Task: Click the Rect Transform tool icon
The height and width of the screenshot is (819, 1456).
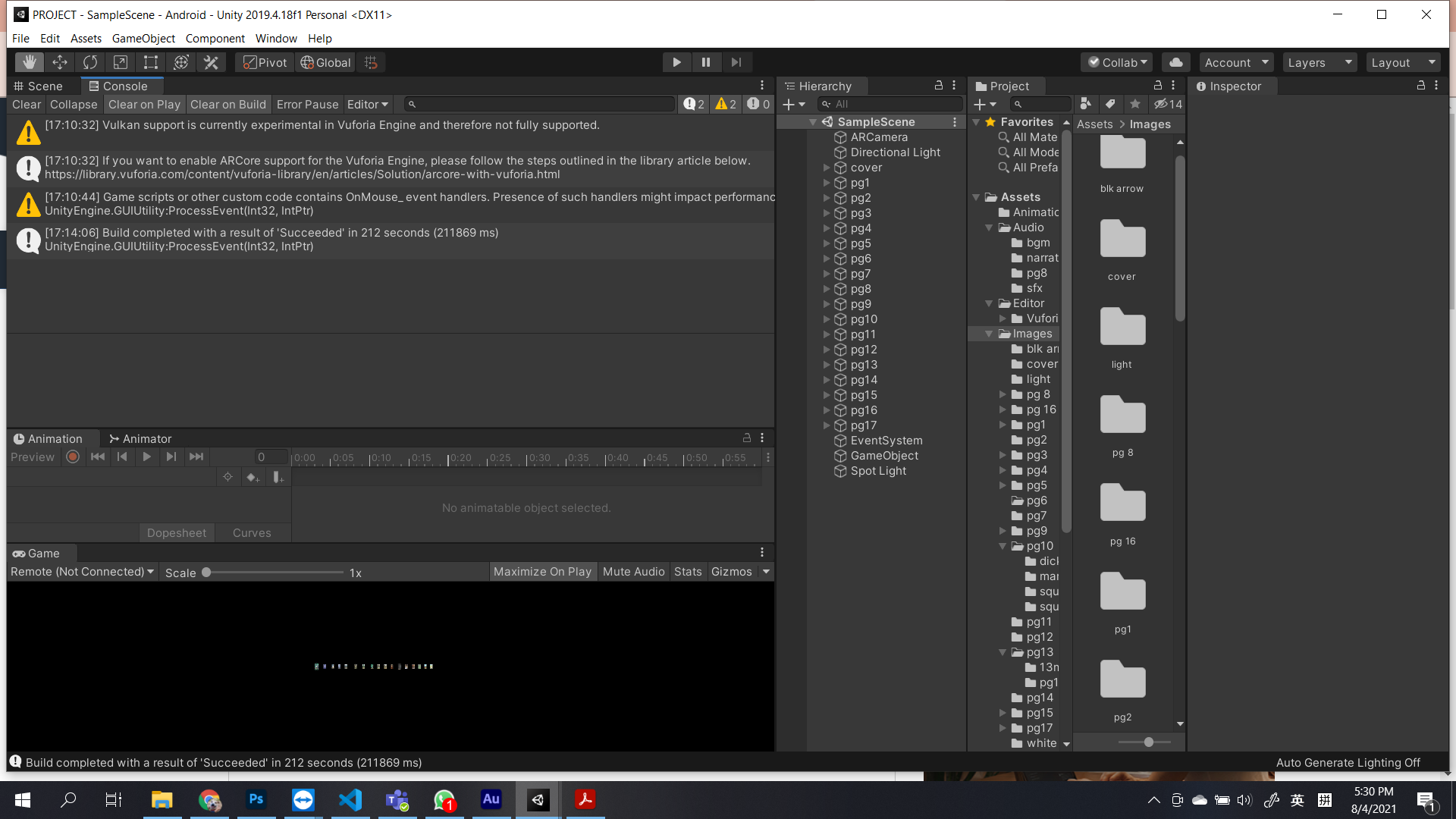Action: coord(150,62)
